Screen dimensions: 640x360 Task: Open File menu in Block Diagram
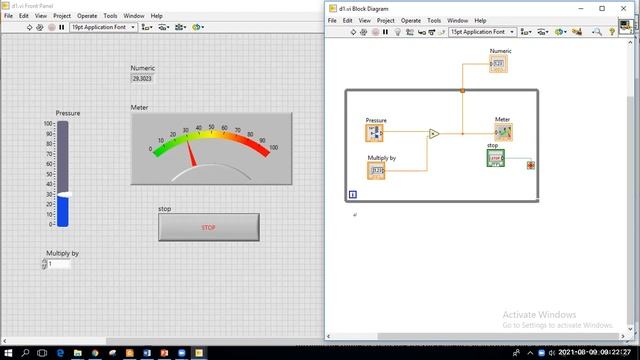pos(332,20)
